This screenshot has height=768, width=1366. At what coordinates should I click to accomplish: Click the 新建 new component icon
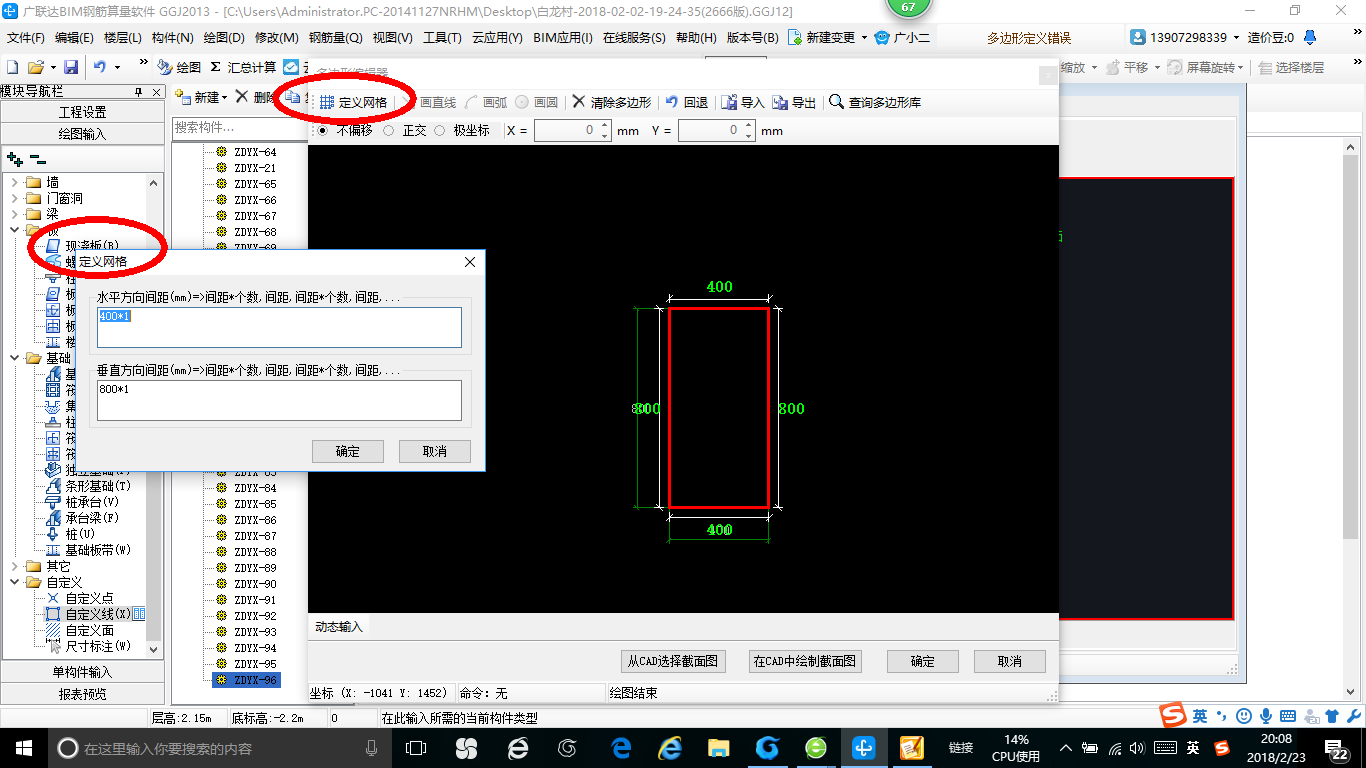(x=183, y=97)
